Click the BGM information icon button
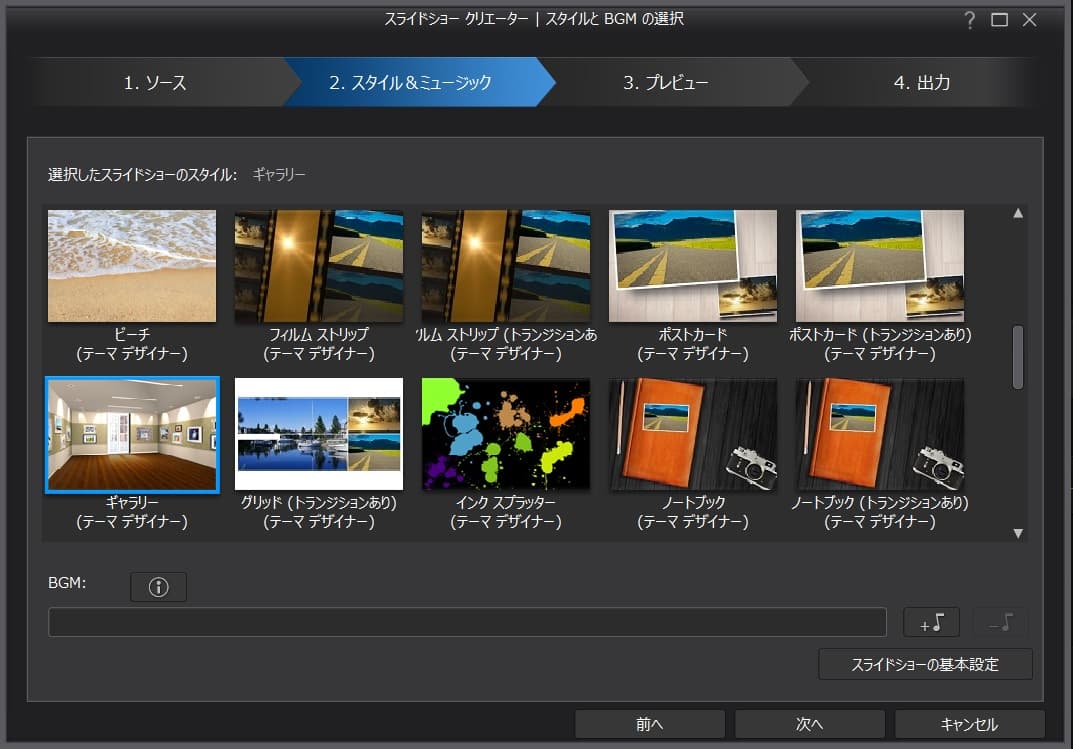Viewport: 1073px width, 749px height. pos(158,587)
